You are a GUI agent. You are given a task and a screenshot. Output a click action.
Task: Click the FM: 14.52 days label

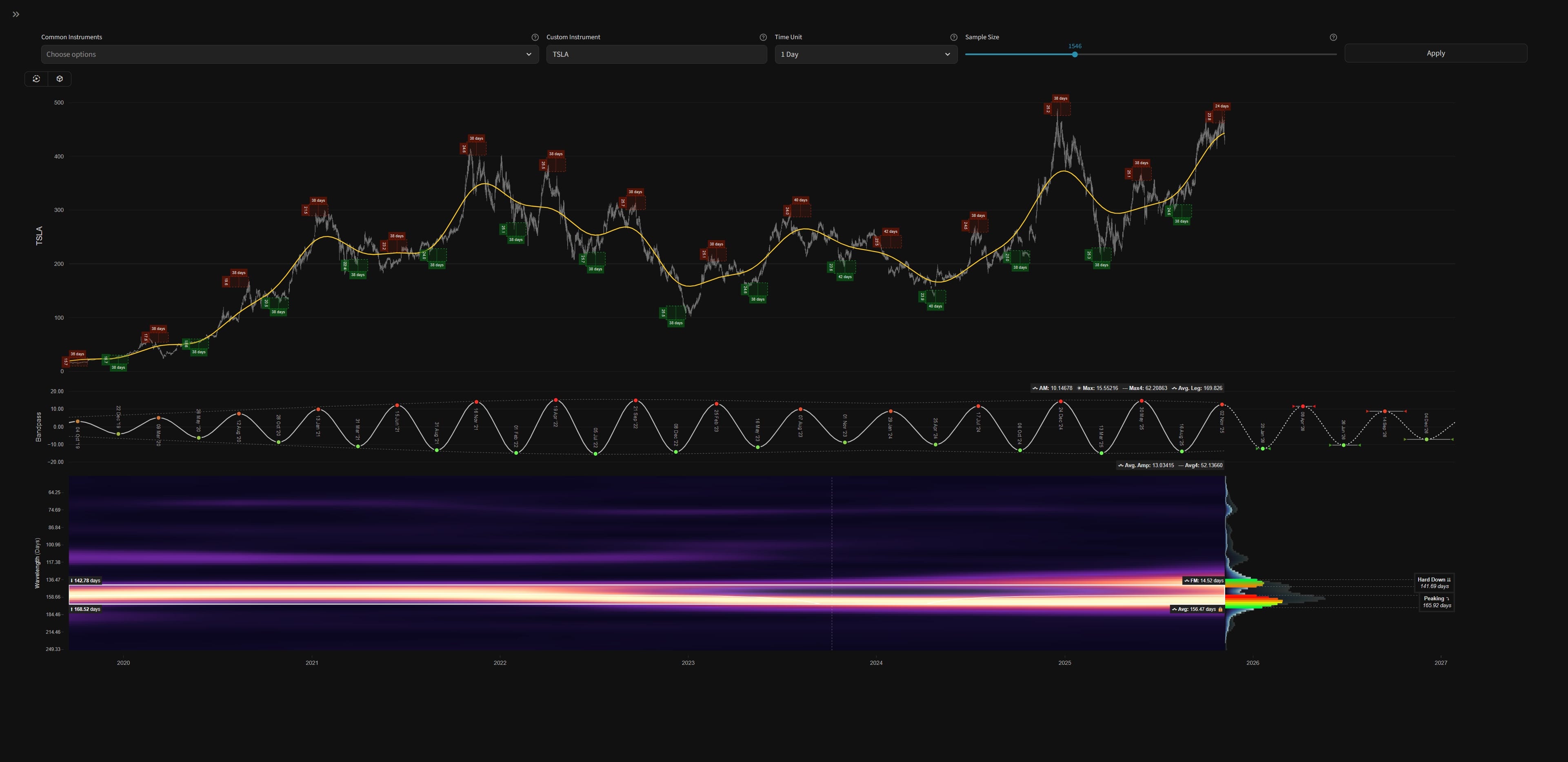coord(1204,581)
